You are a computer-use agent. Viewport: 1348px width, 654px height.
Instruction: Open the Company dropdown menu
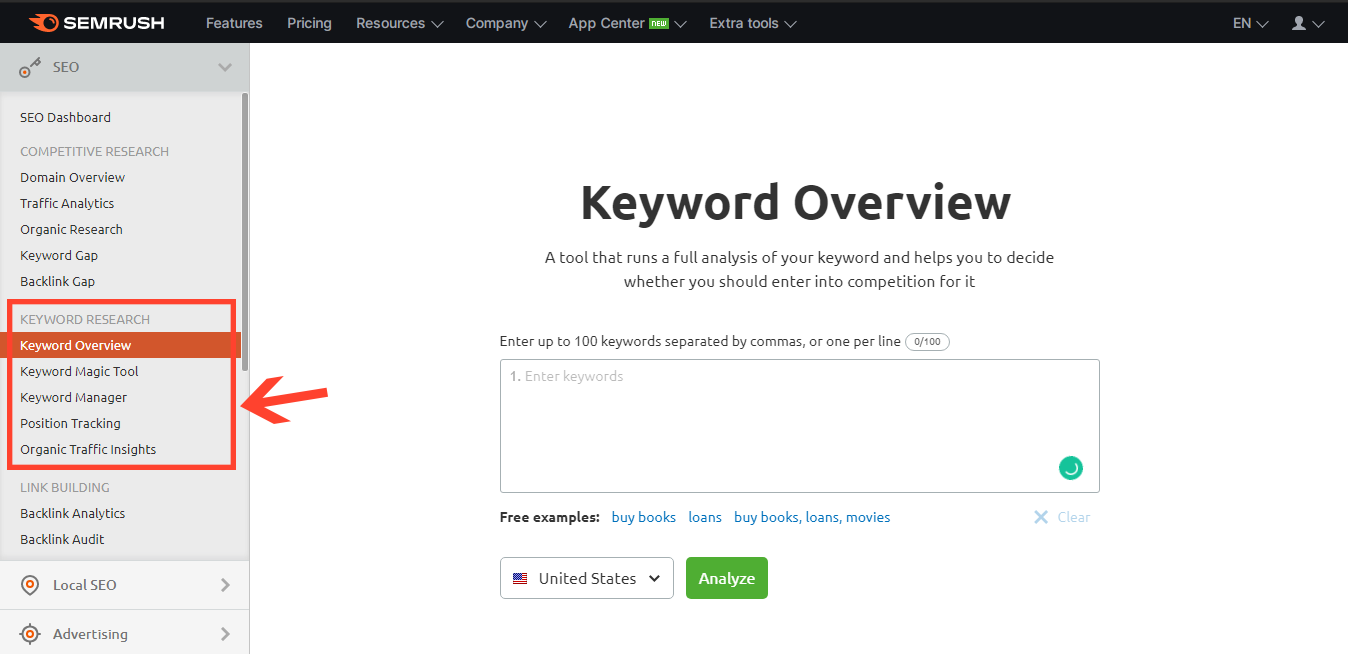click(505, 23)
